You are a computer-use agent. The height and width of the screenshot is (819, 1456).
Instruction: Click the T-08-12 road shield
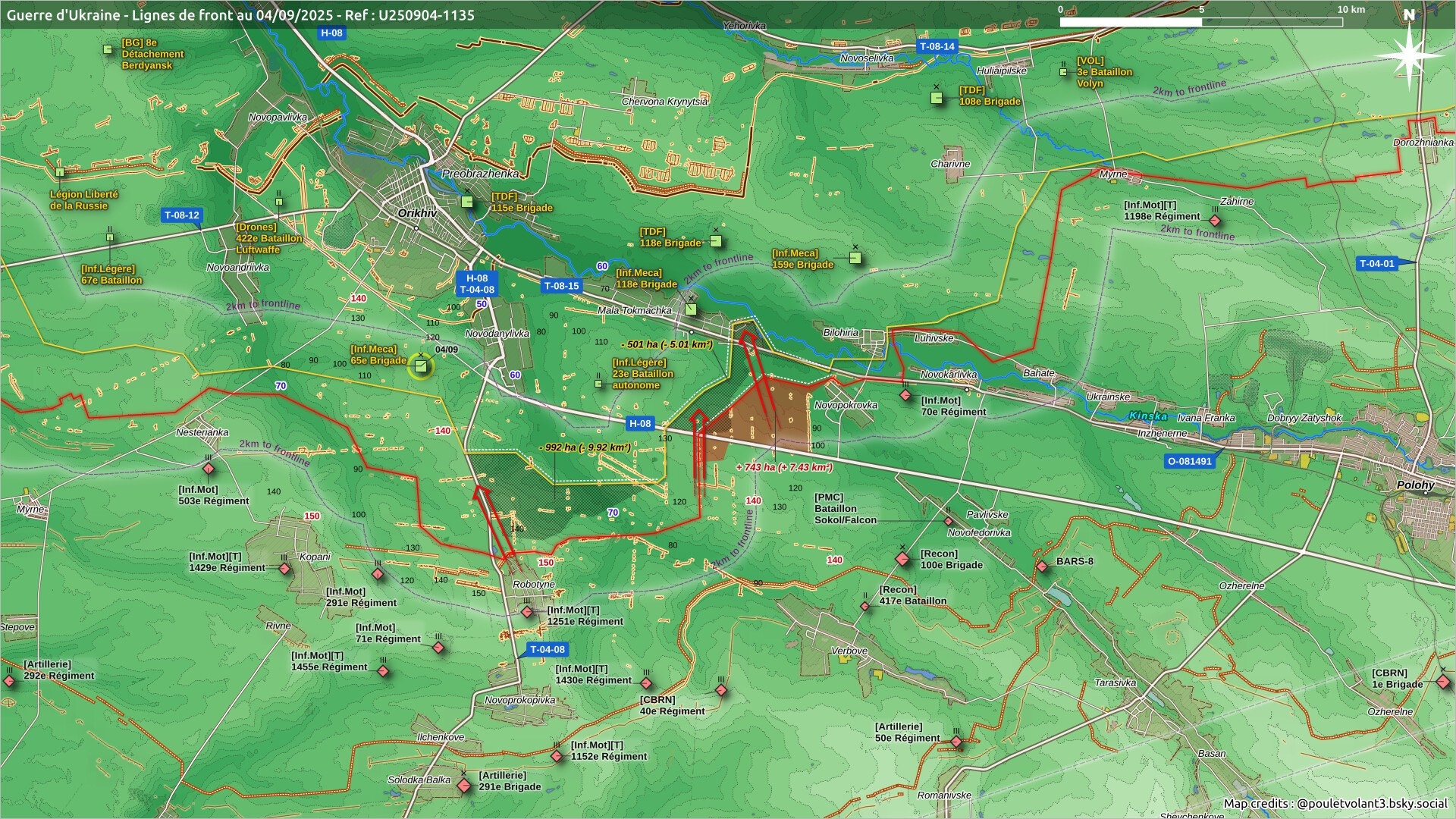(x=182, y=215)
